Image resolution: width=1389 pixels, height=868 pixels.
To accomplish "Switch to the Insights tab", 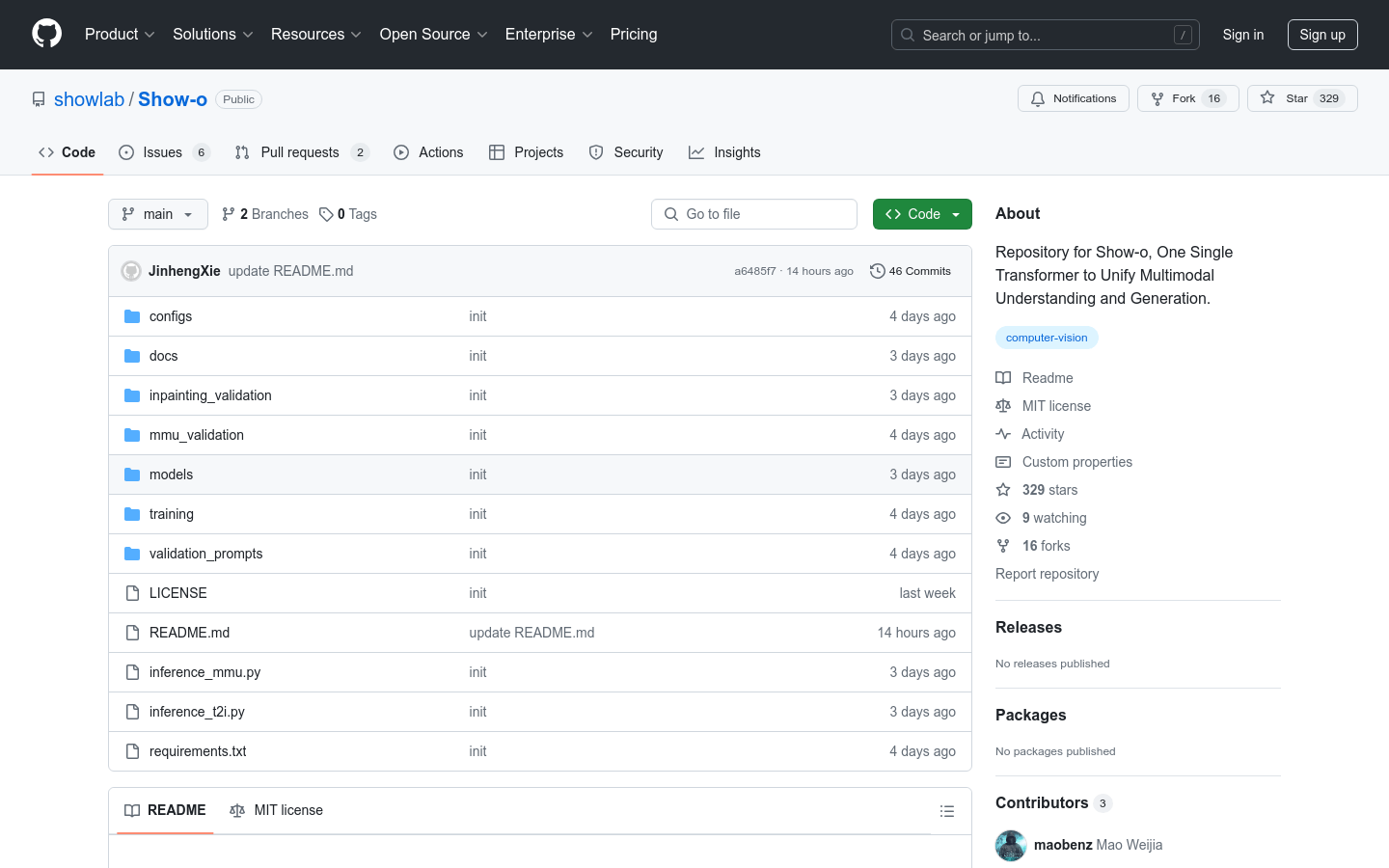I will click(724, 152).
